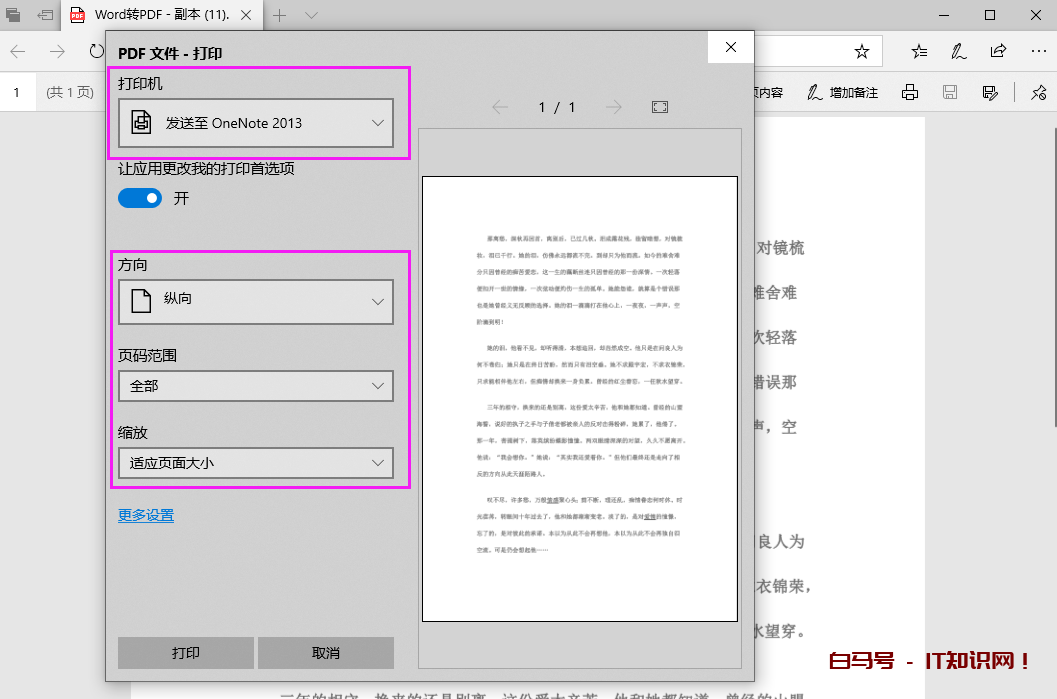Image resolution: width=1057 pixels, height=699 pixels.
Task: Select the Word转PDF browser tab
Action: coord(160,15)
